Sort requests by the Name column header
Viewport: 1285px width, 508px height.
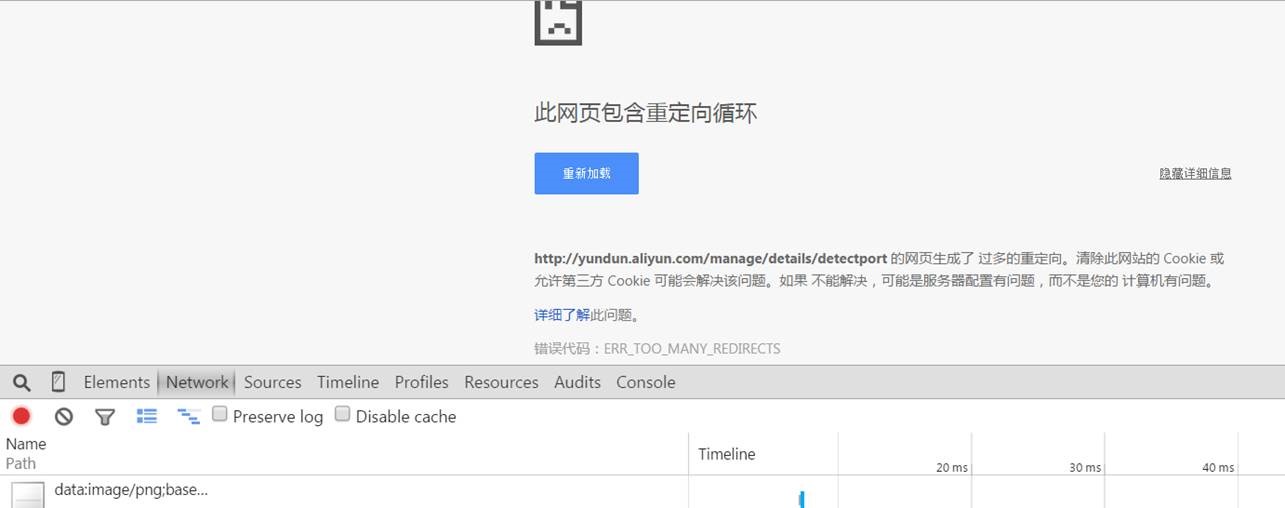[27, 444]
